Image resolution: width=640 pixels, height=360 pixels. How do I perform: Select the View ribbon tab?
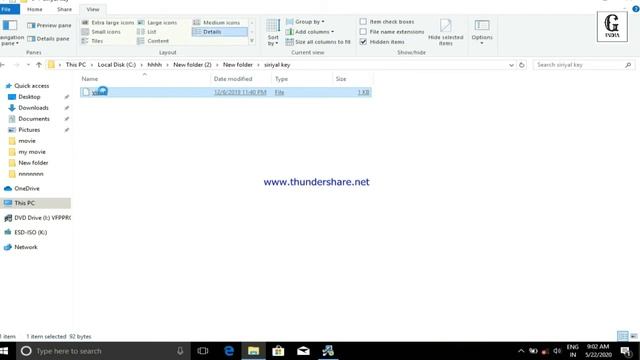(x=93, y=9)
